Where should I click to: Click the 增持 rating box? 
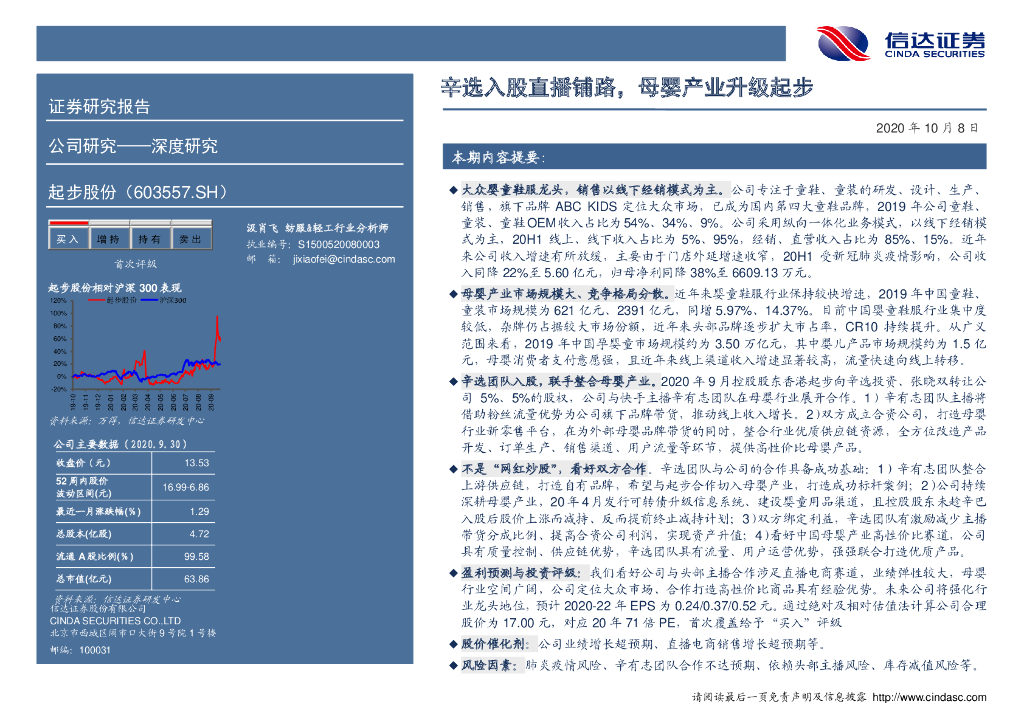(x=109, y=239)
